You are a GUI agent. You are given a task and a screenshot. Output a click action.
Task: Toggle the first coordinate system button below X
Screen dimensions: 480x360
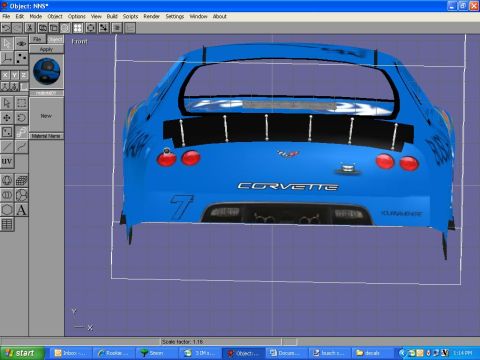point(5,87)
